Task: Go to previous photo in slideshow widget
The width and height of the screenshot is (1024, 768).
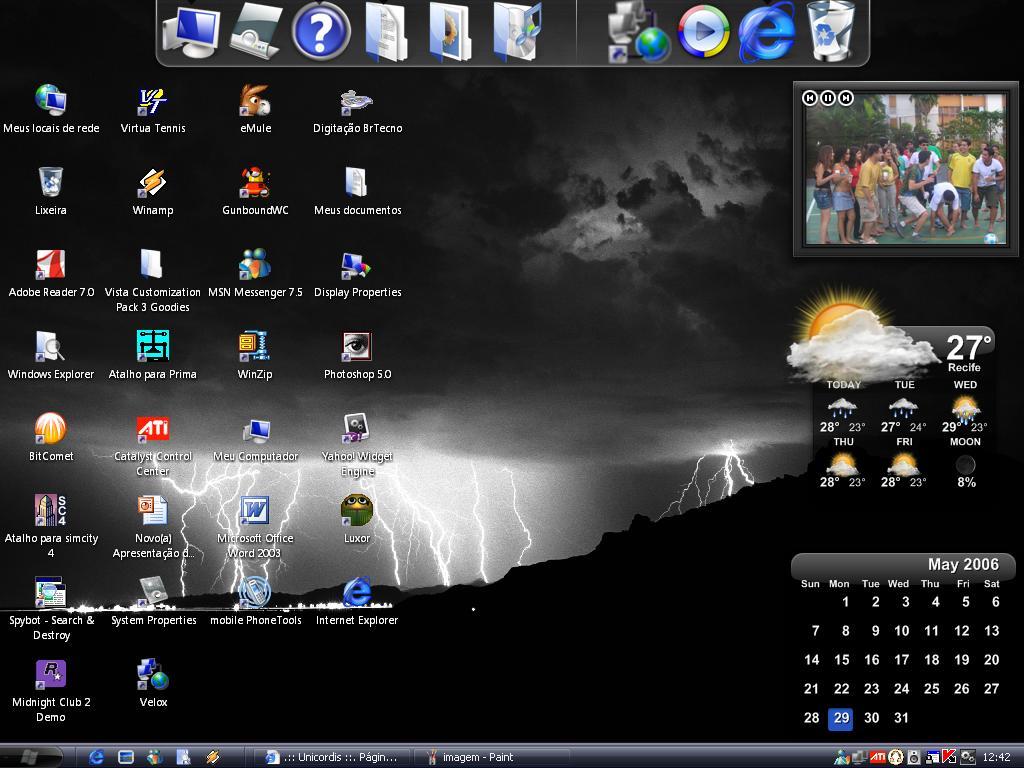Action: click(x=810, y=98)
